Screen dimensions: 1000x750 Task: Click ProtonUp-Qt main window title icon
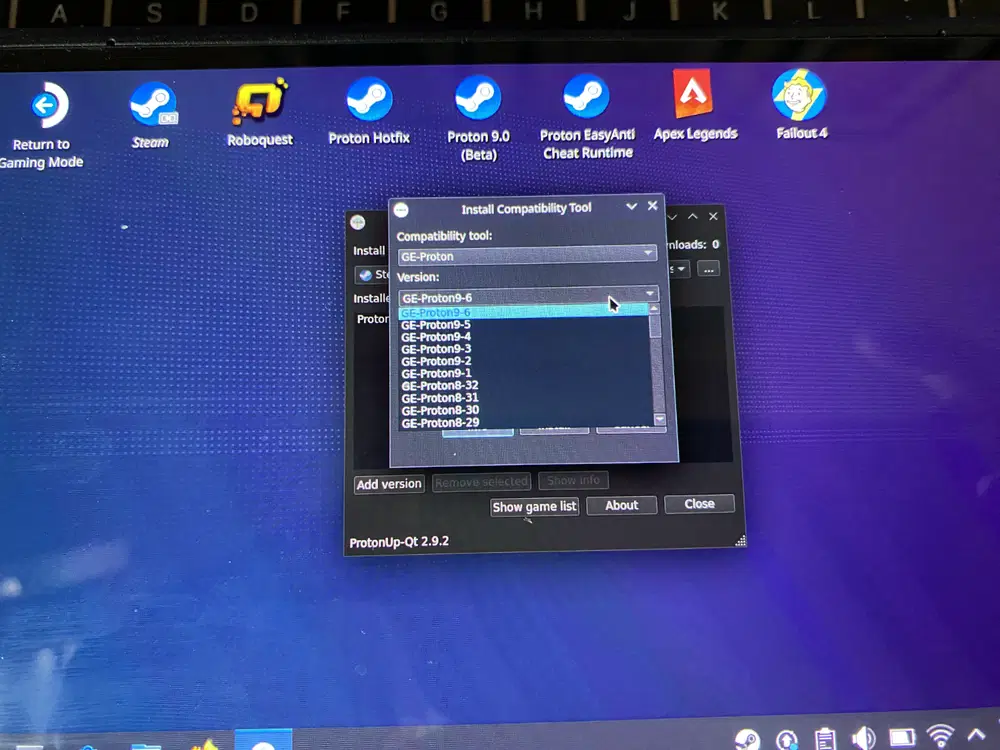[x=358, y=222]
